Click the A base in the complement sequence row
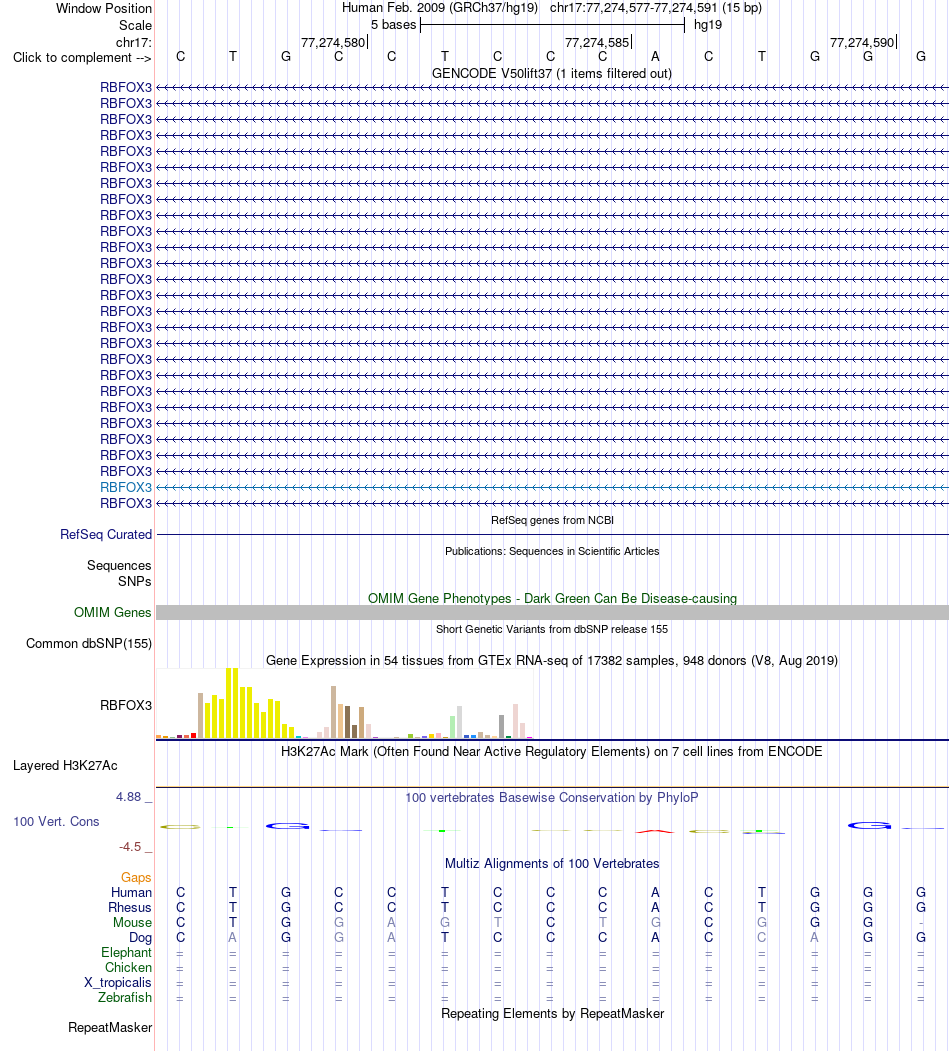The width and height of the screenshot is (950, 1051). [x=656, y=57]
